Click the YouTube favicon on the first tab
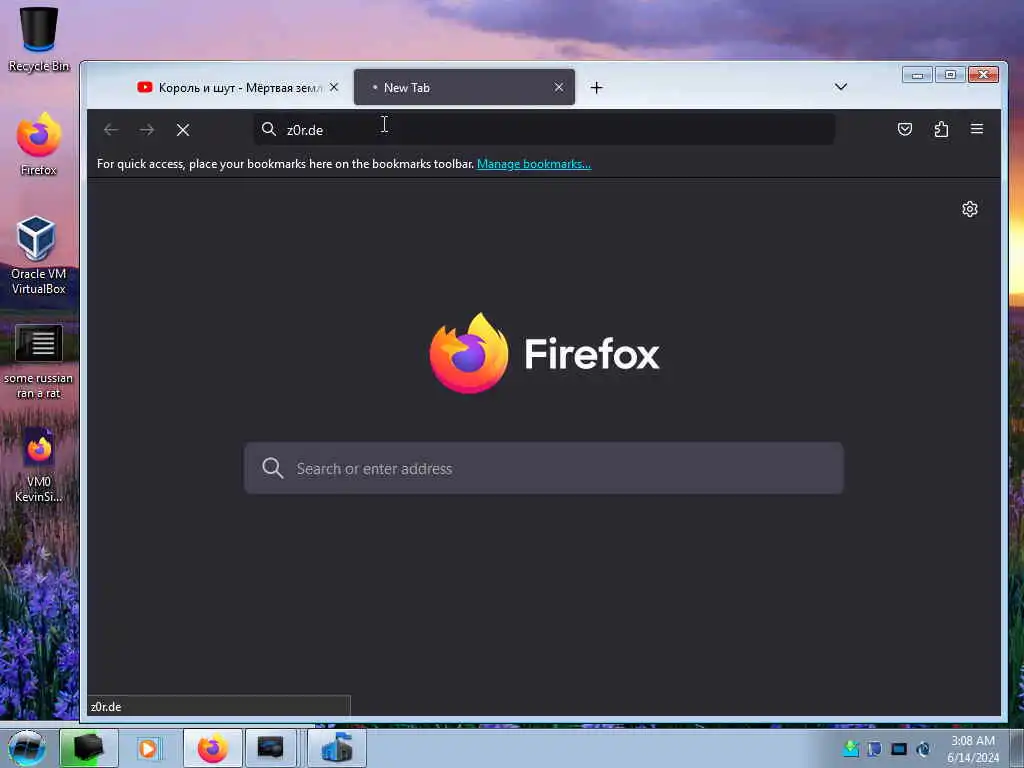Image resolution: width=1024 pixels, height=768 pixels. [145, 87]
